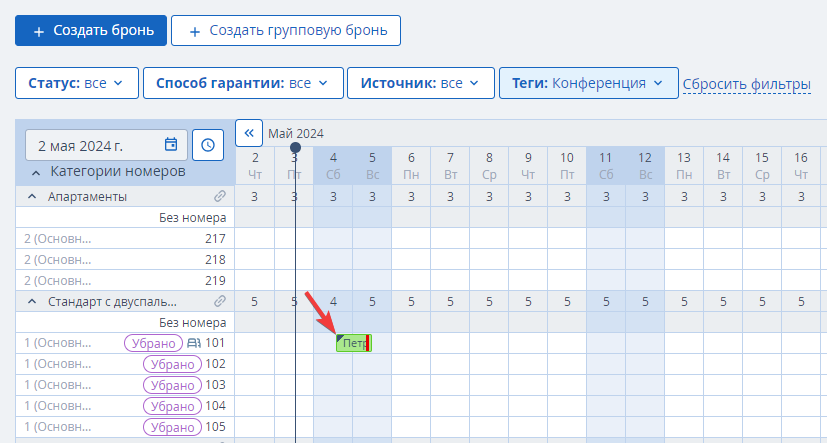
Task: Open the Петр booking in room 101
Action: point(354,343)
